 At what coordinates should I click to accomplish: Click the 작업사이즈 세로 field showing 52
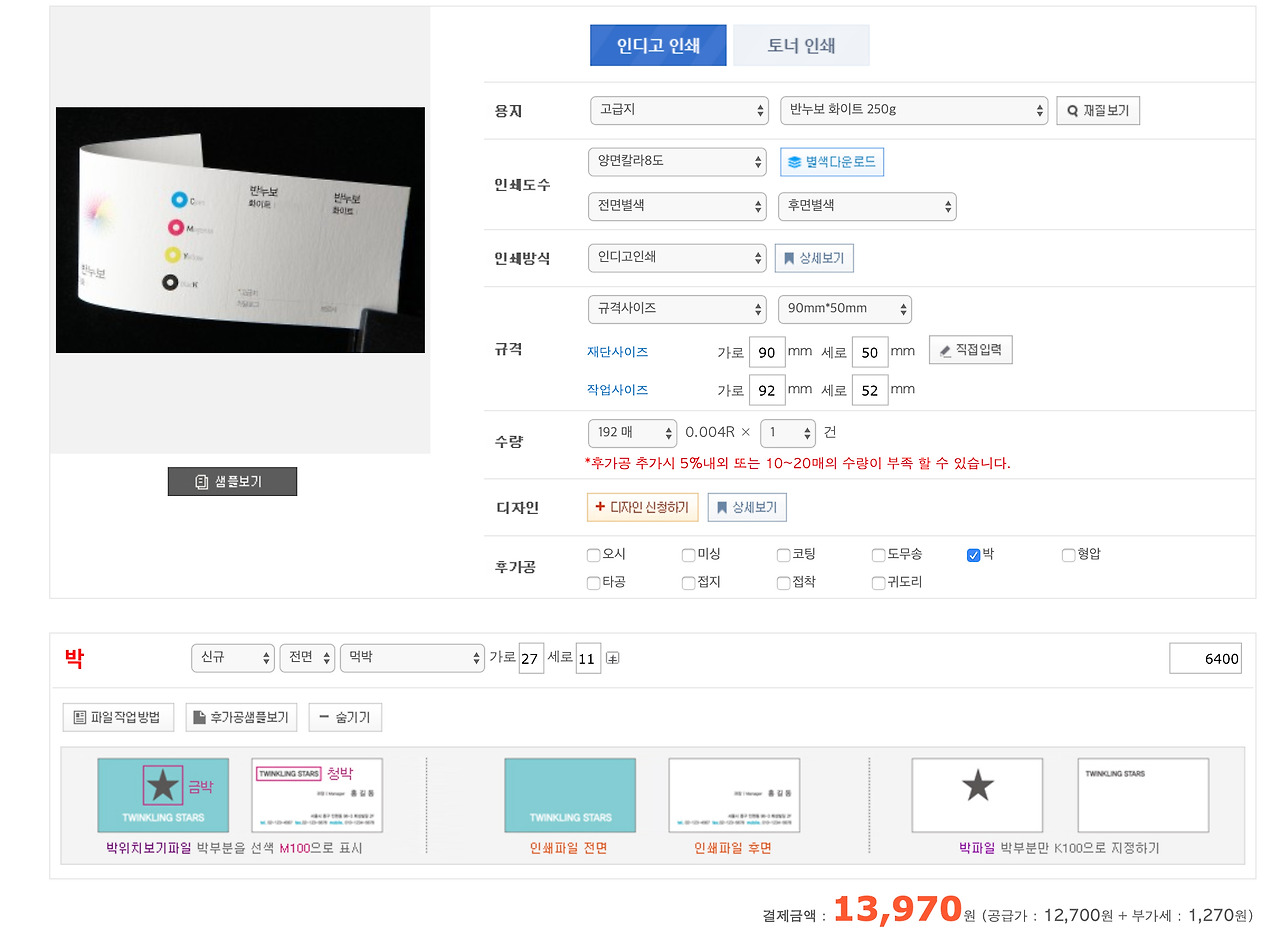click(x=870, y=390)
